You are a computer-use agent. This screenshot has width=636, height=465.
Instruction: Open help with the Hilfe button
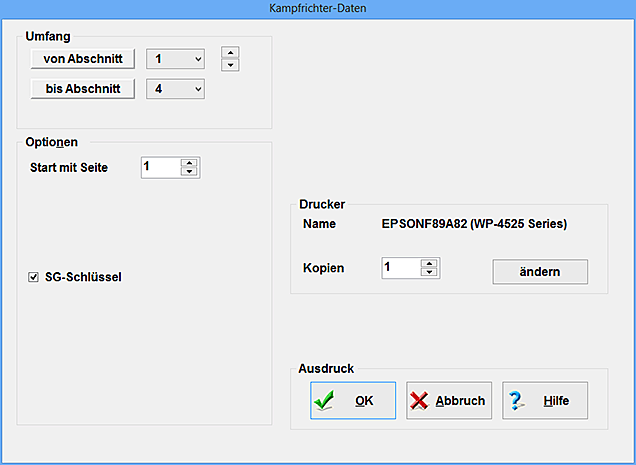pyautogui.click(x=545, y=401)
